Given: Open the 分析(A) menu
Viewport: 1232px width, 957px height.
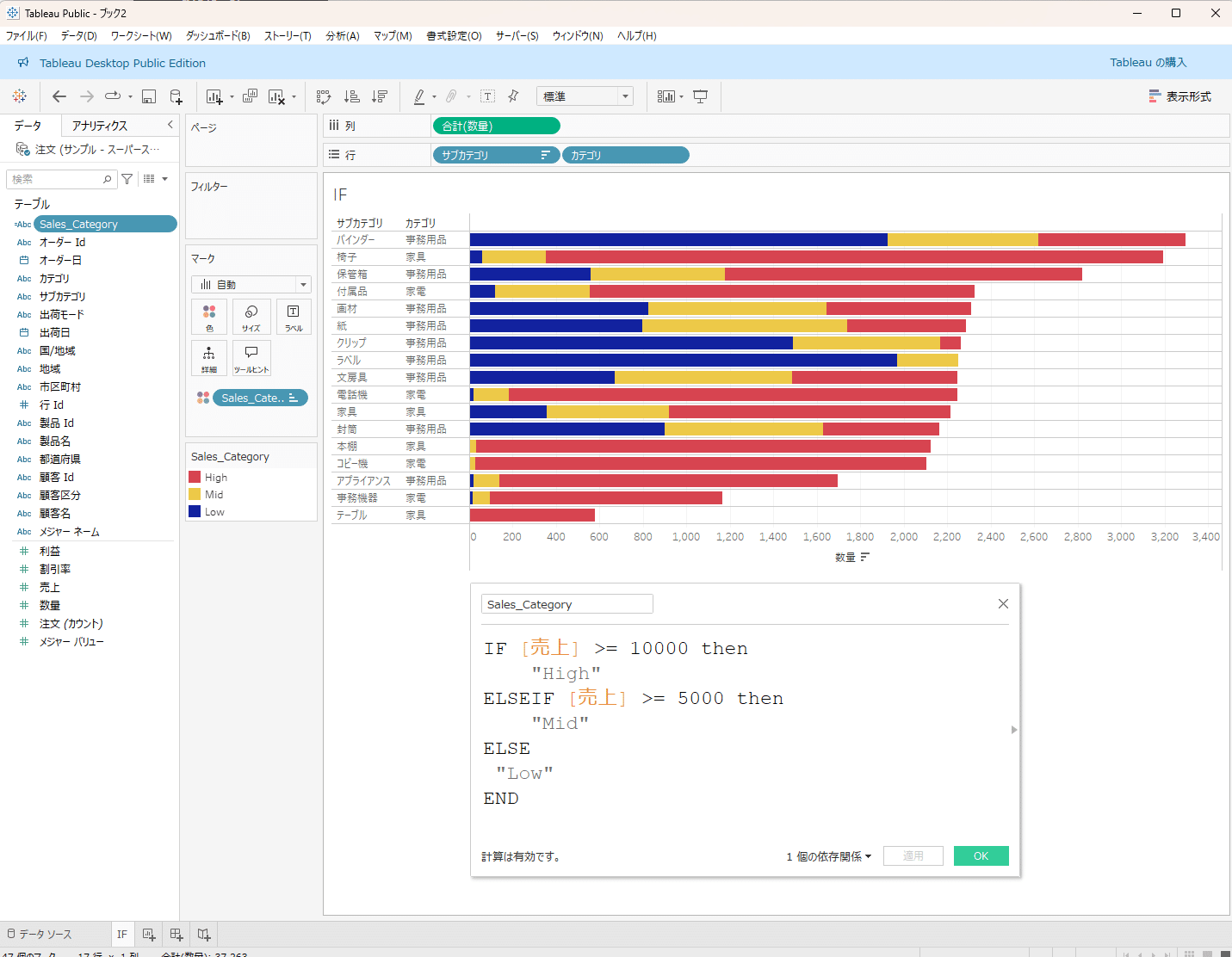Looking at the screenshot, I should pyautogui.click(x=343, y=36).
